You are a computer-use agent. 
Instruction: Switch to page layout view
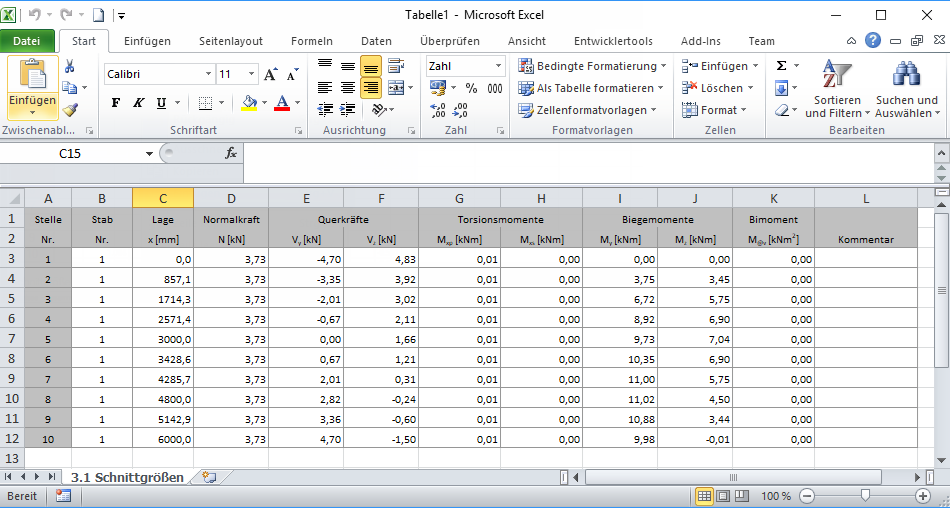pyautogui.click(x=723, y=496)
